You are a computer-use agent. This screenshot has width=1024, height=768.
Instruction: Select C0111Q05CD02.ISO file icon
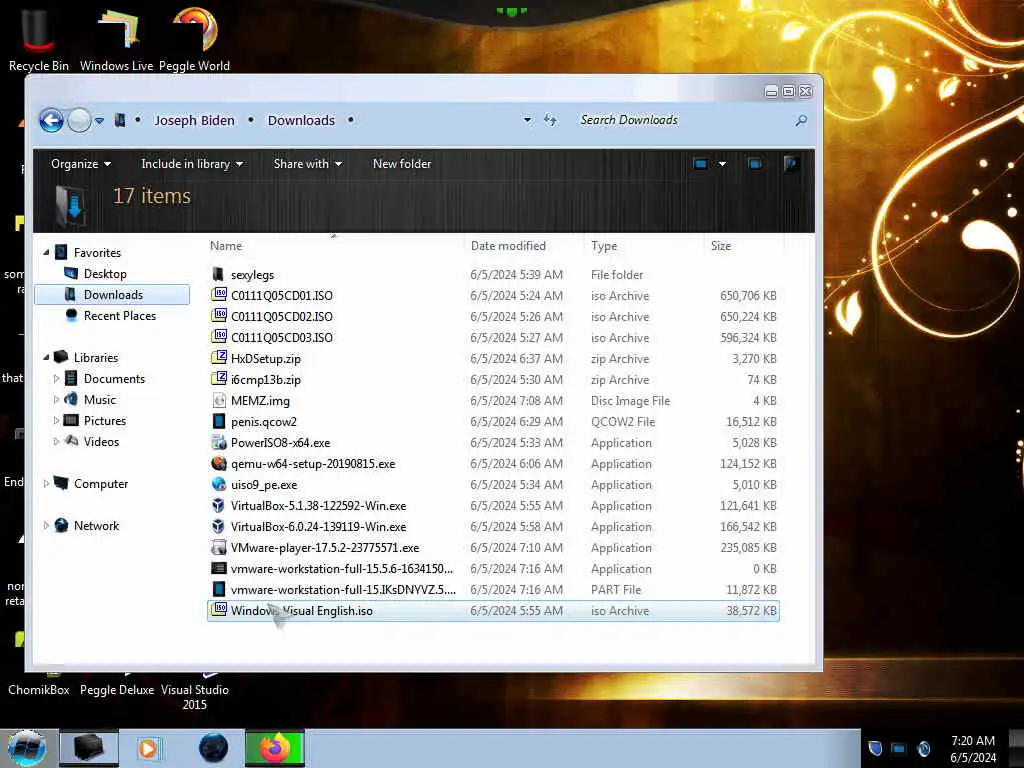coord(219,316)
